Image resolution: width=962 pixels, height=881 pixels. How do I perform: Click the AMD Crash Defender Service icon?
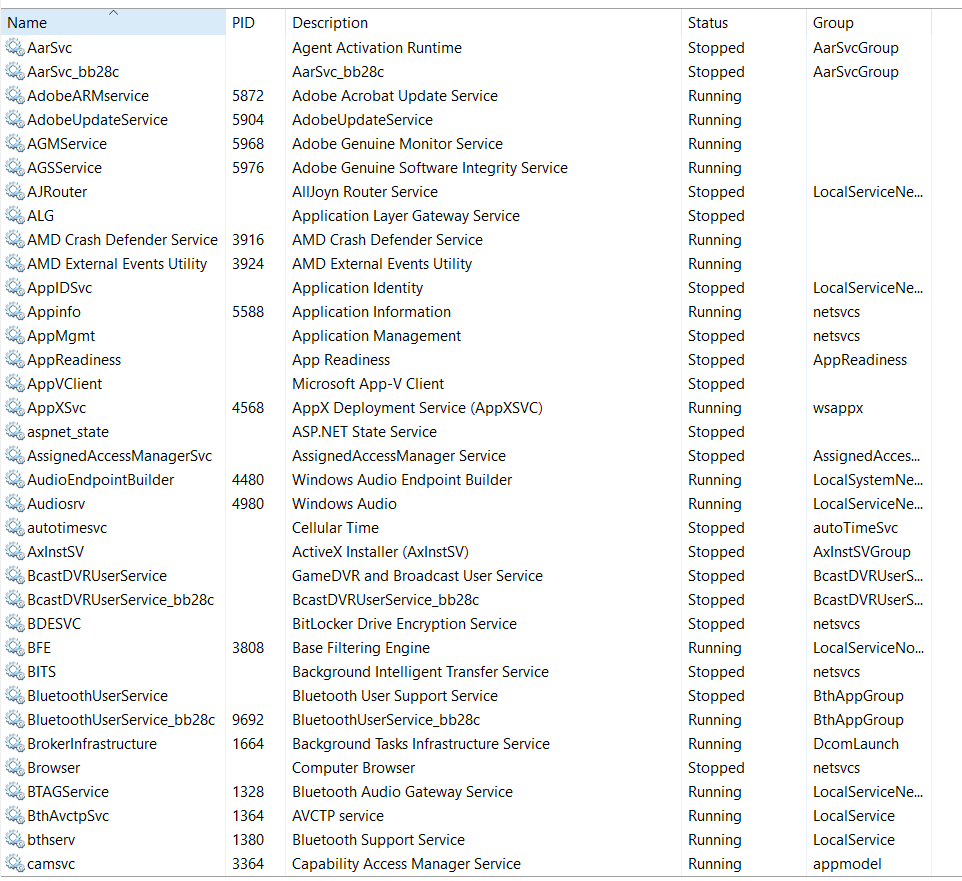pyautogui.click(x=15, y=239)
